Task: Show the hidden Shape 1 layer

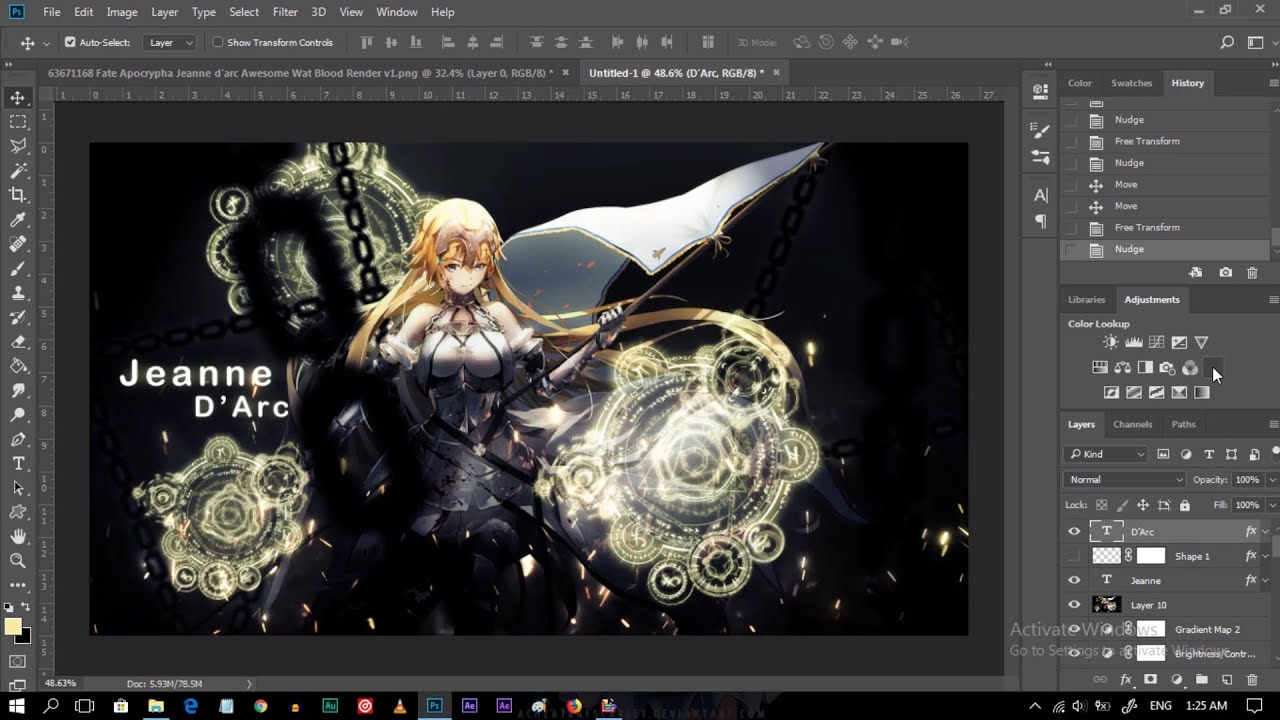Action: point(1074,556)
